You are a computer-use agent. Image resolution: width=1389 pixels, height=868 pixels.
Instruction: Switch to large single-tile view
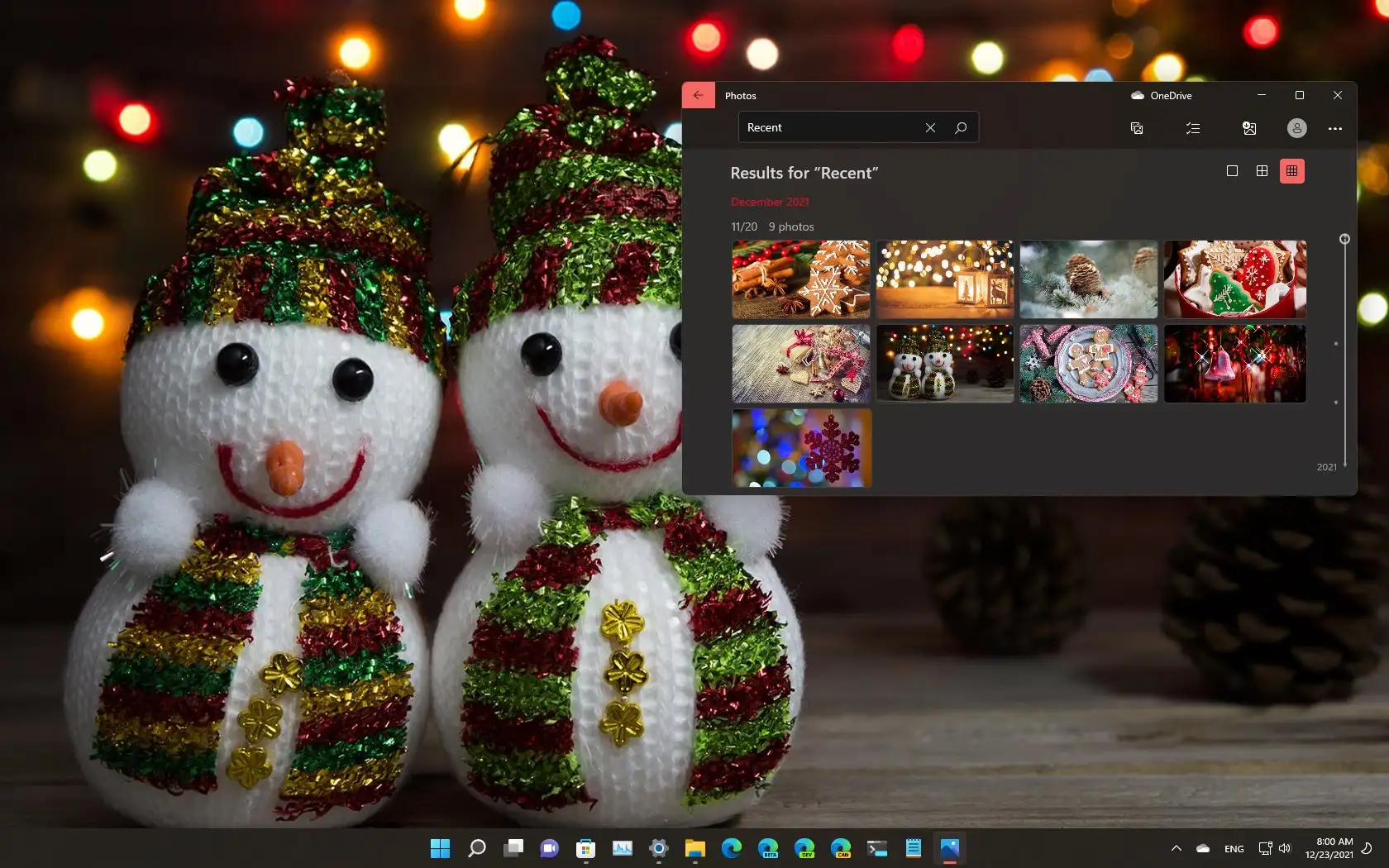(x=1232, y=171)
